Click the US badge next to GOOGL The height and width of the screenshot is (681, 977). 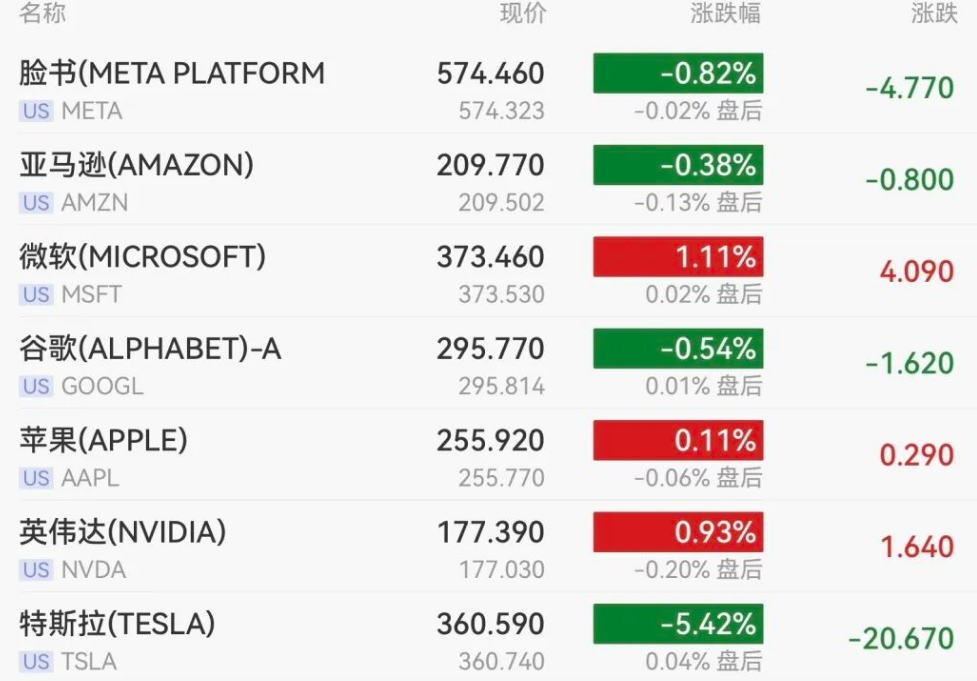click(x=36, y=386)
